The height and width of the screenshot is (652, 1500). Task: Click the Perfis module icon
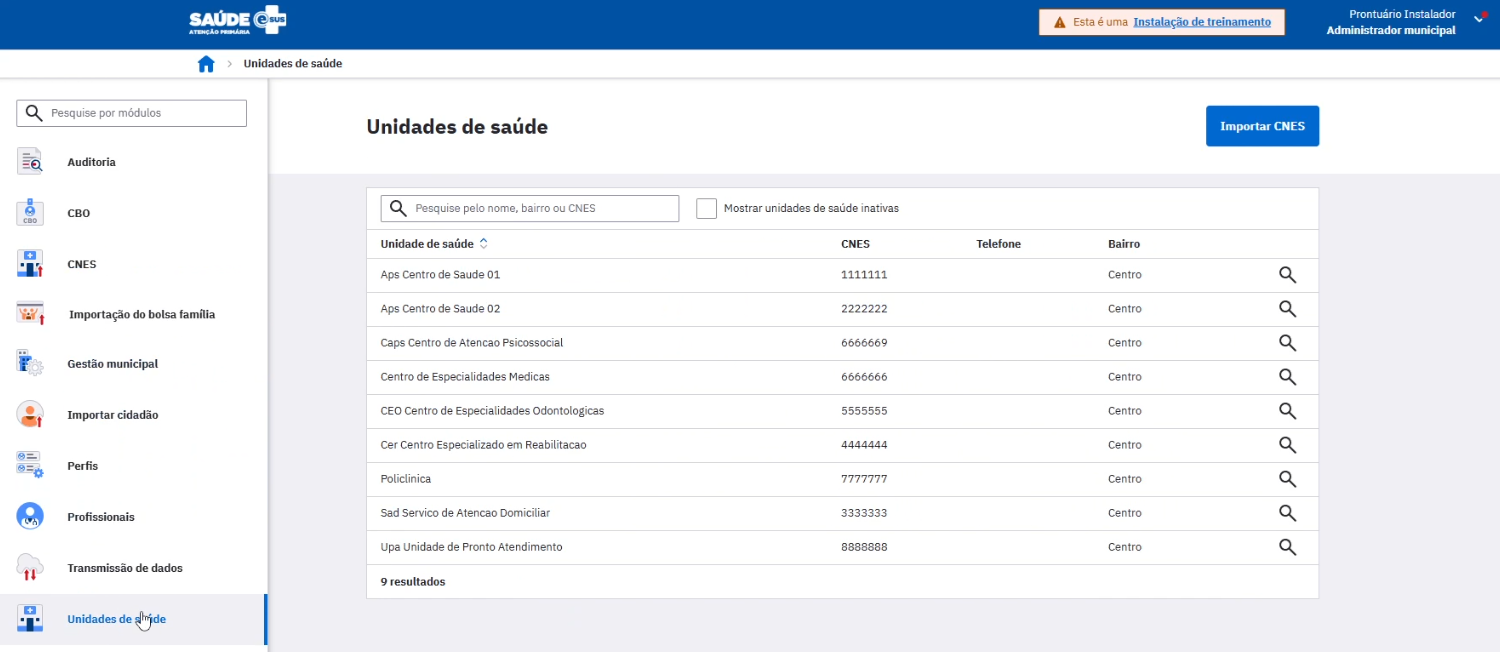coord(30,466)
